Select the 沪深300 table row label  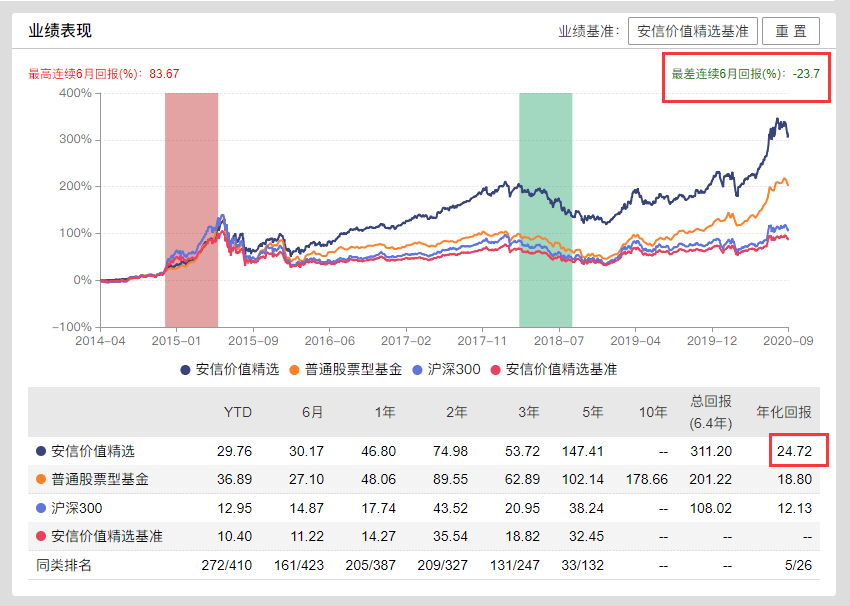coord(76,508)
